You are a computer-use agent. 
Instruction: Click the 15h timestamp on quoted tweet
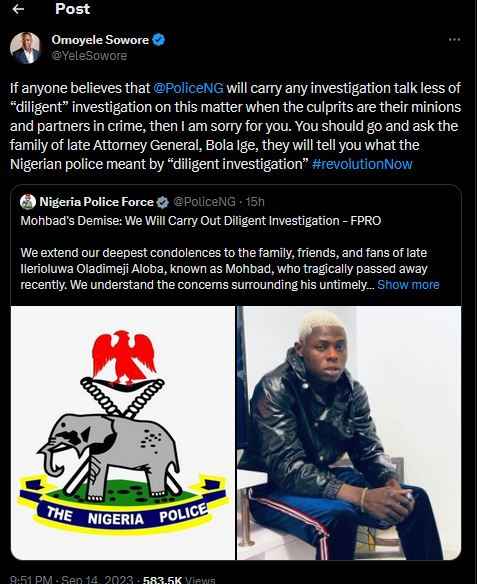[x=255, y=202]
